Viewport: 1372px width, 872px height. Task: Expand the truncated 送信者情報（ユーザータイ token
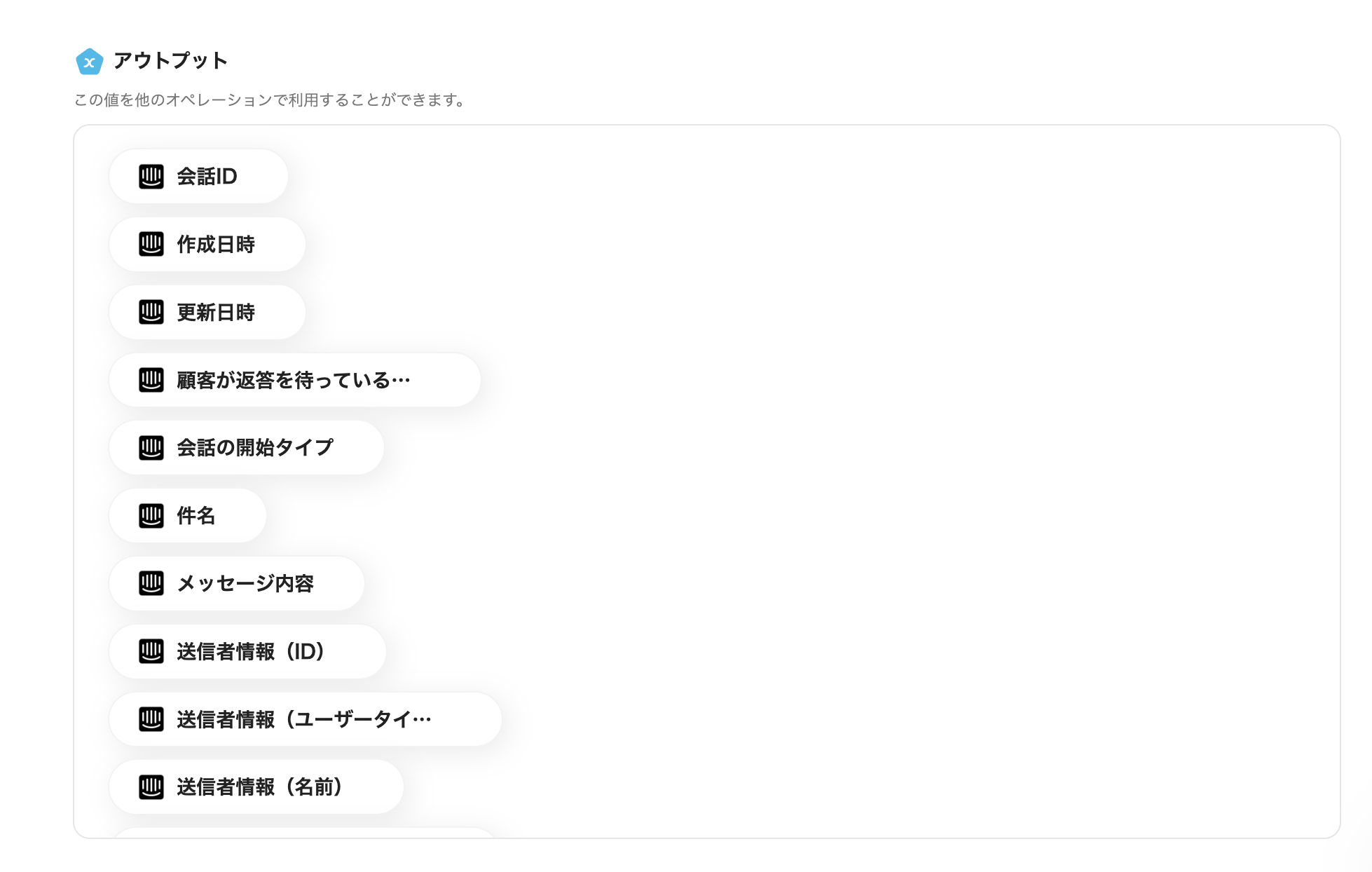(x=305, y=718)
